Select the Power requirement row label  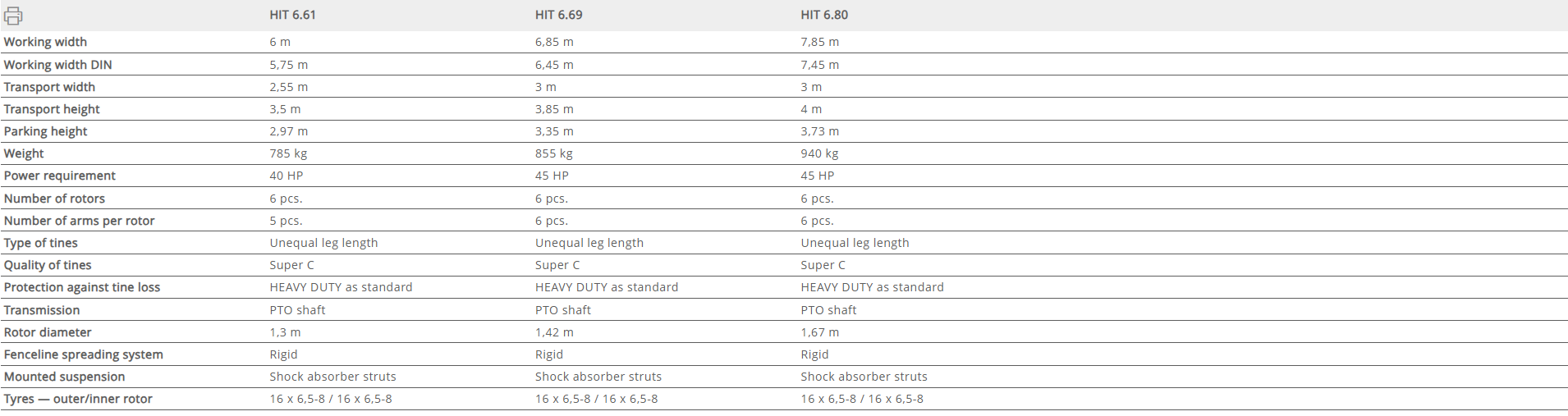59,176
